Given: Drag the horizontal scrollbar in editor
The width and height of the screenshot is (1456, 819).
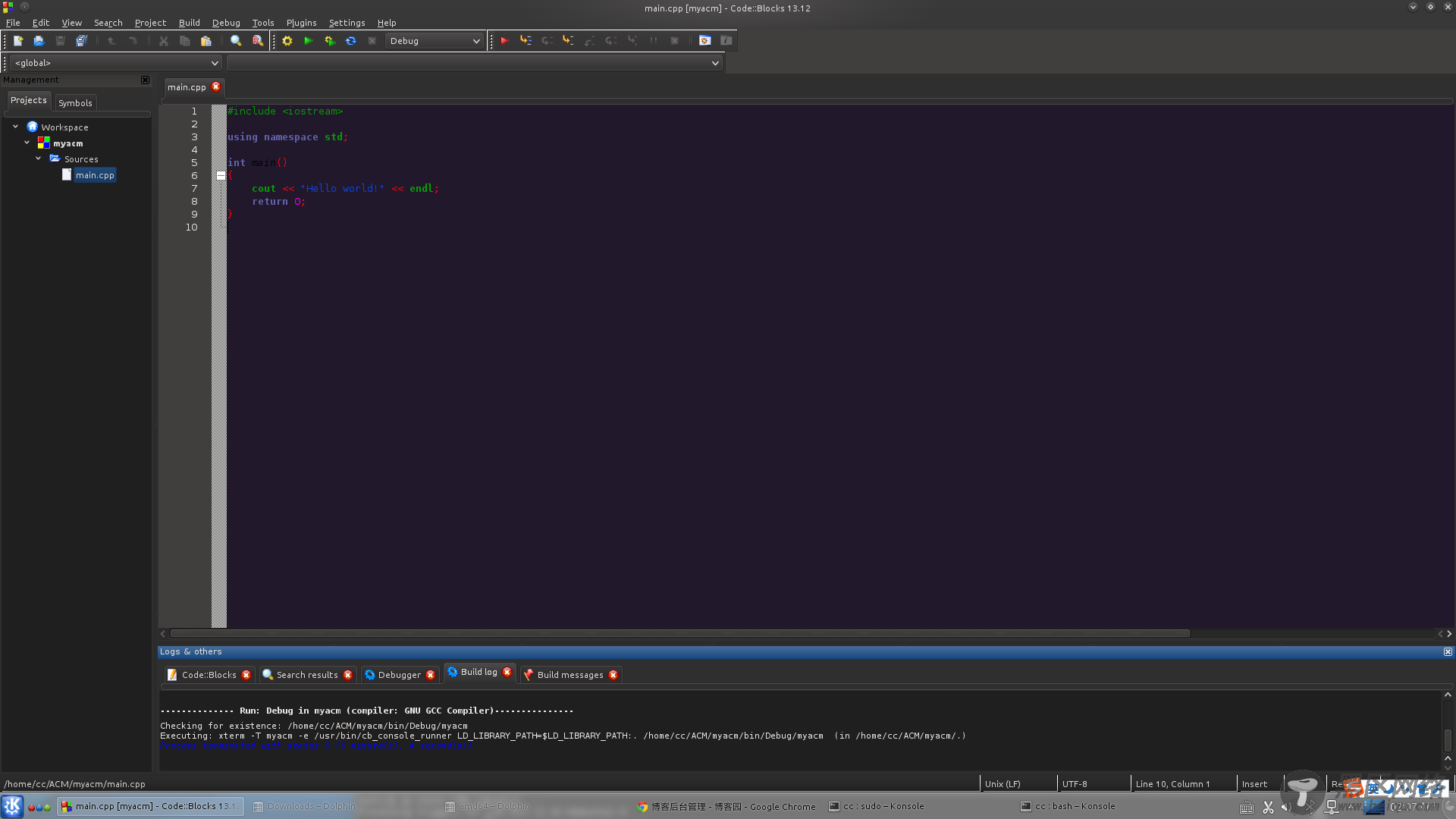Looking at the screenshot, I should point(675,632).
